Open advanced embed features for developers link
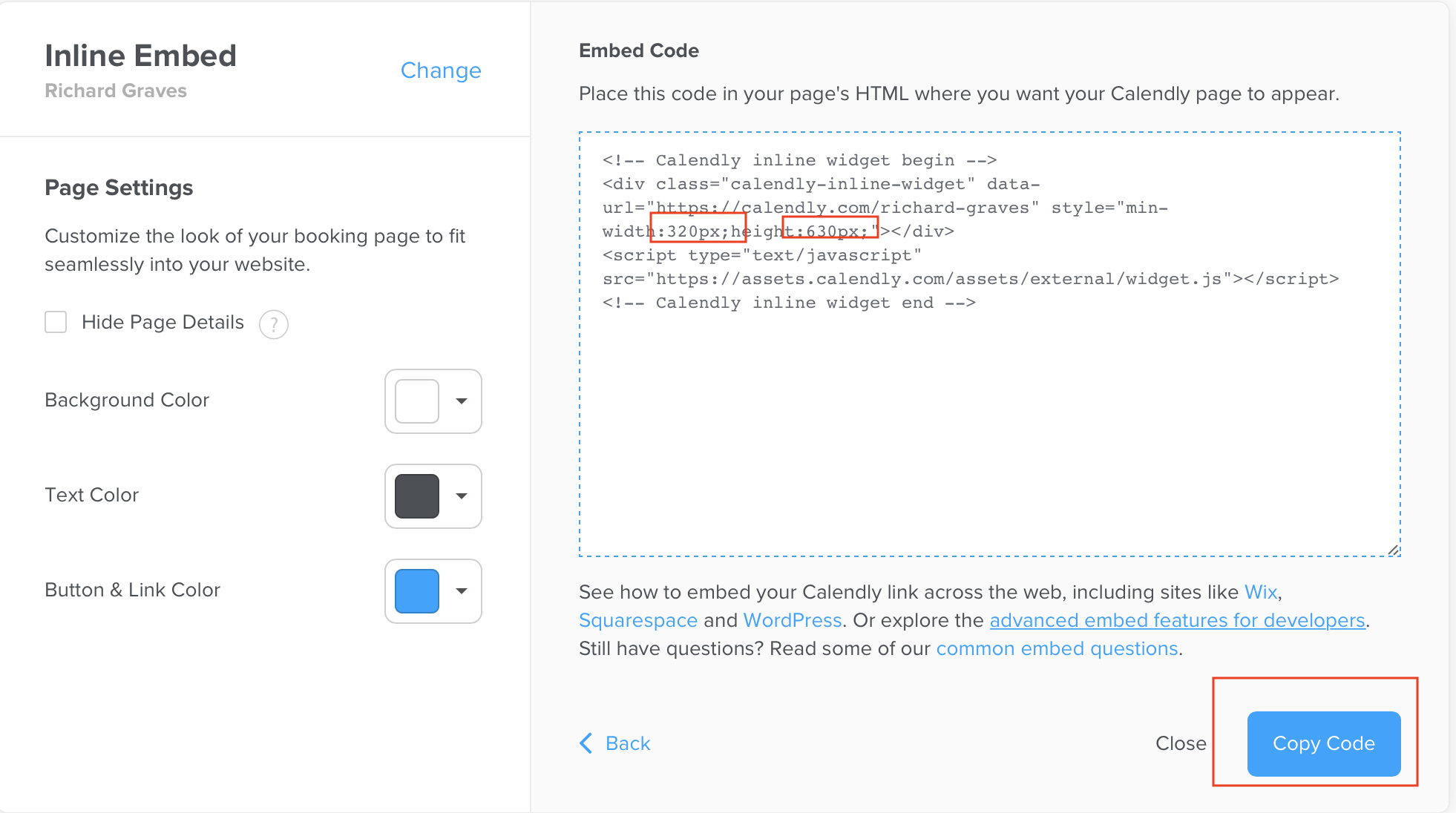Viewport: 1456px width, 813px height. tap(1177, 620)
